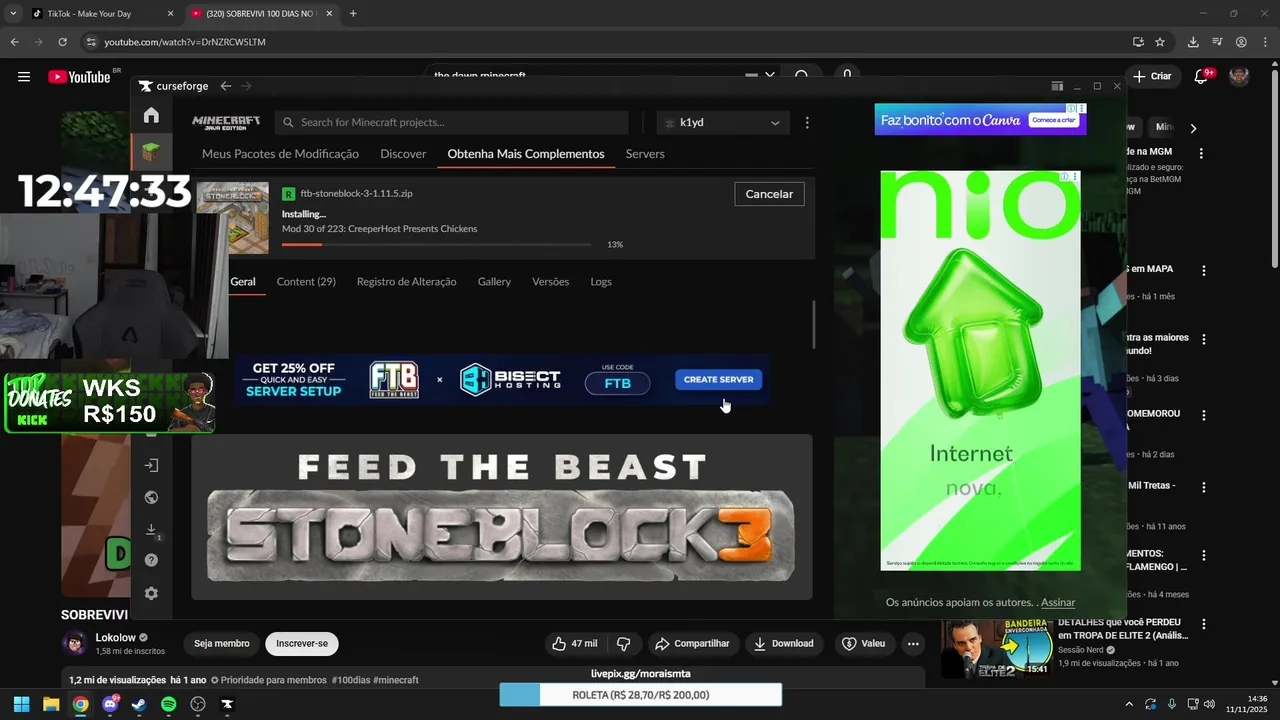Open Spotify from the taskbar

[x=168, y=704]
